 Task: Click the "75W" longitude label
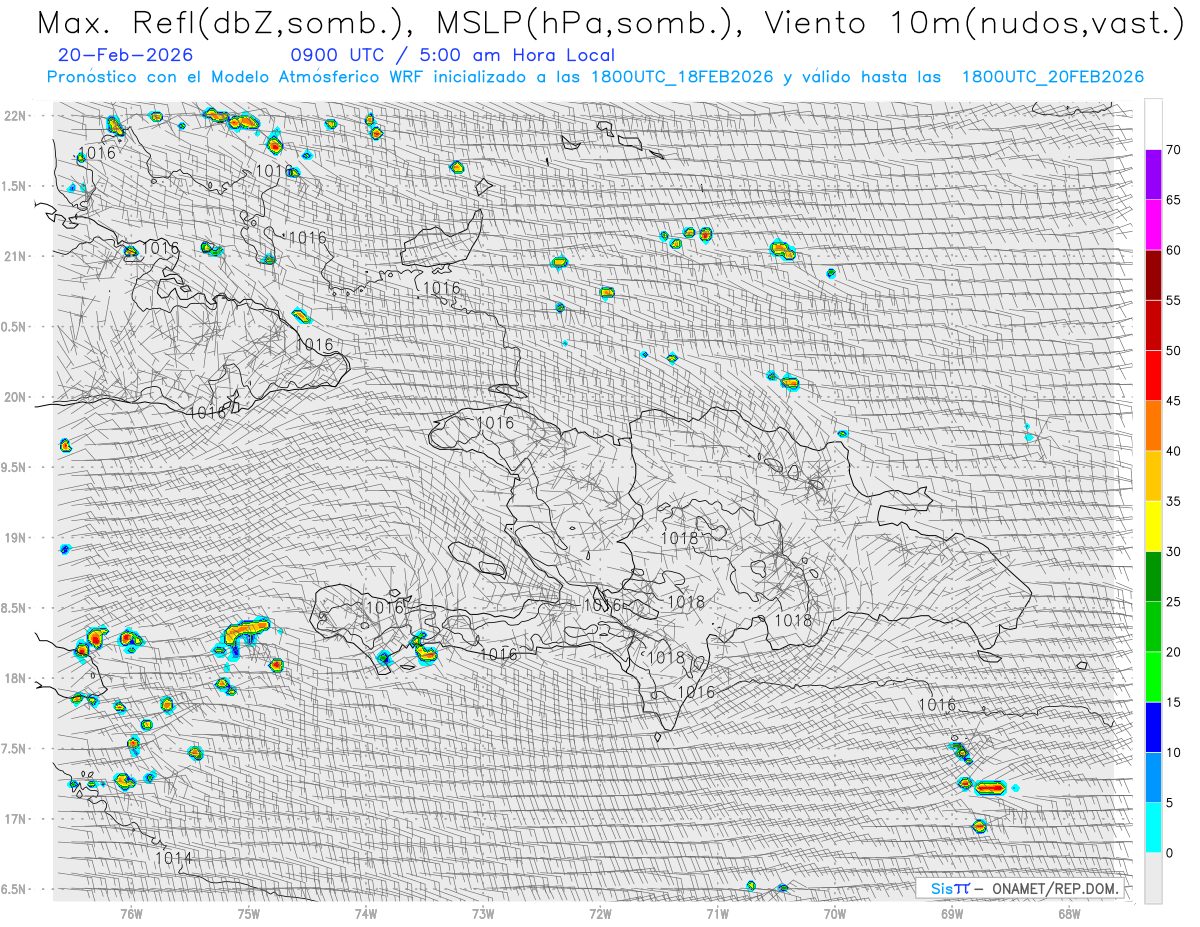click(x=248, y=912)
